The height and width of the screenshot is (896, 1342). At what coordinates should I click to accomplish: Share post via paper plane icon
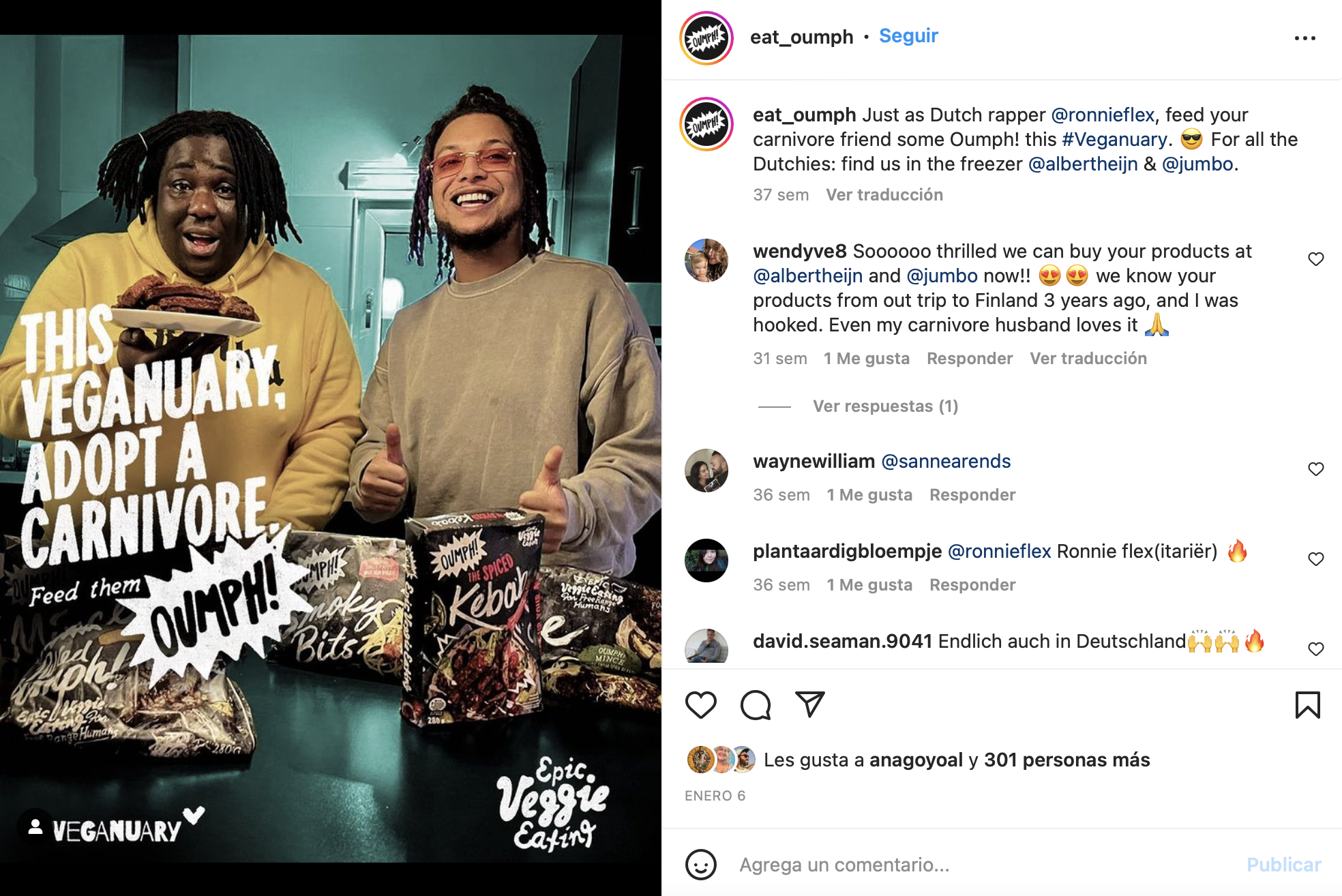point(810,704)
